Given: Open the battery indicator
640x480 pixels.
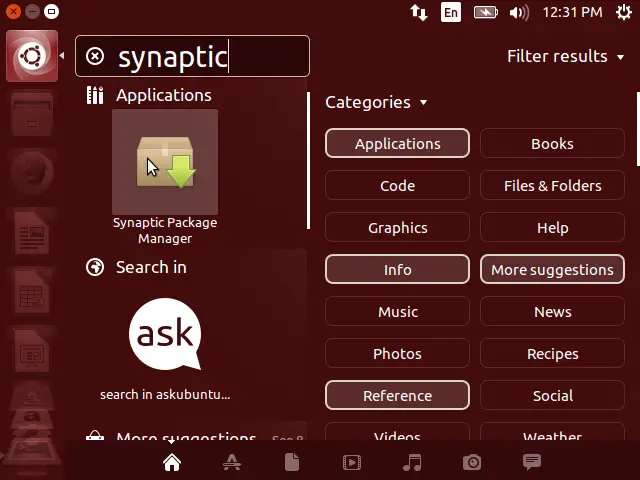Looking at the screenshot, I should click(485, 12).
